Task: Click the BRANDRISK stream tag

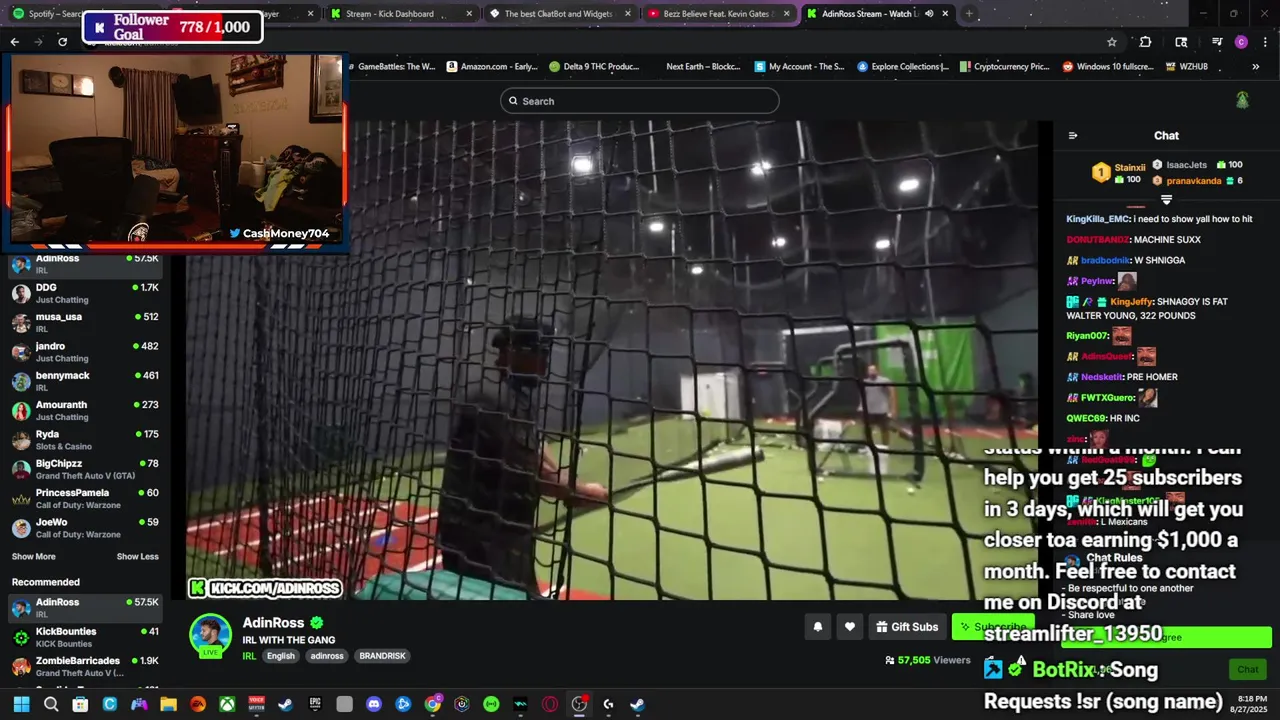Action: coord(383,656)
